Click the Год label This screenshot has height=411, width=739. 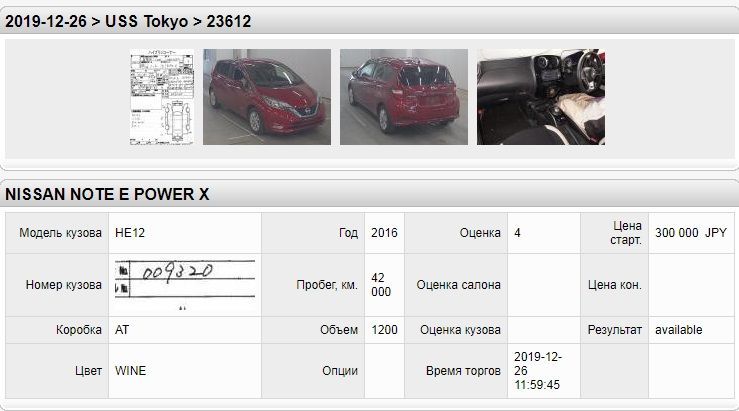pyautogui.click(x=348, y=233)
